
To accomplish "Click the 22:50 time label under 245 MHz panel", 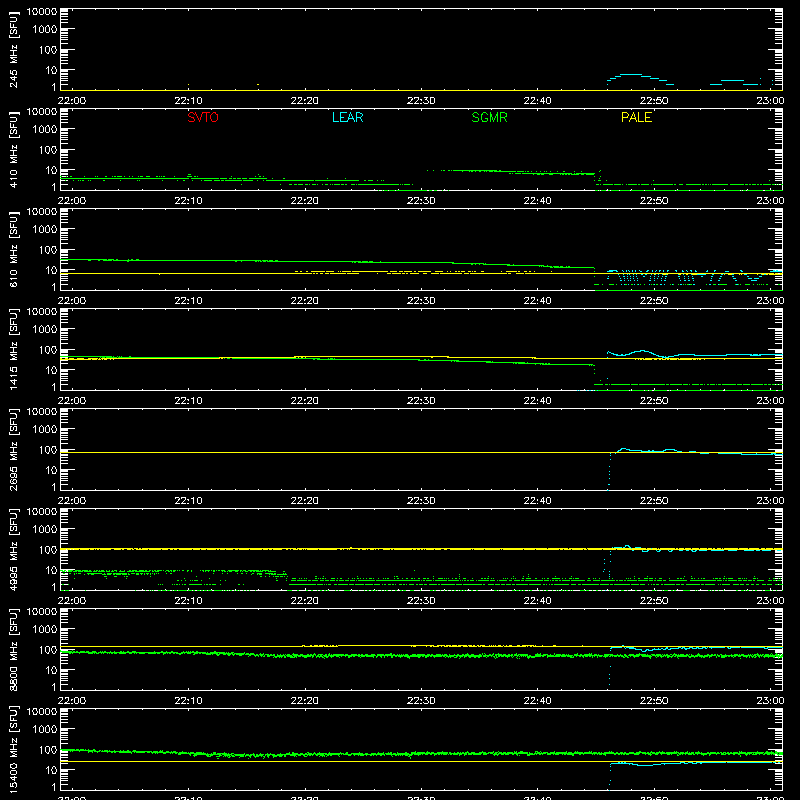I will tap(654, 101).
